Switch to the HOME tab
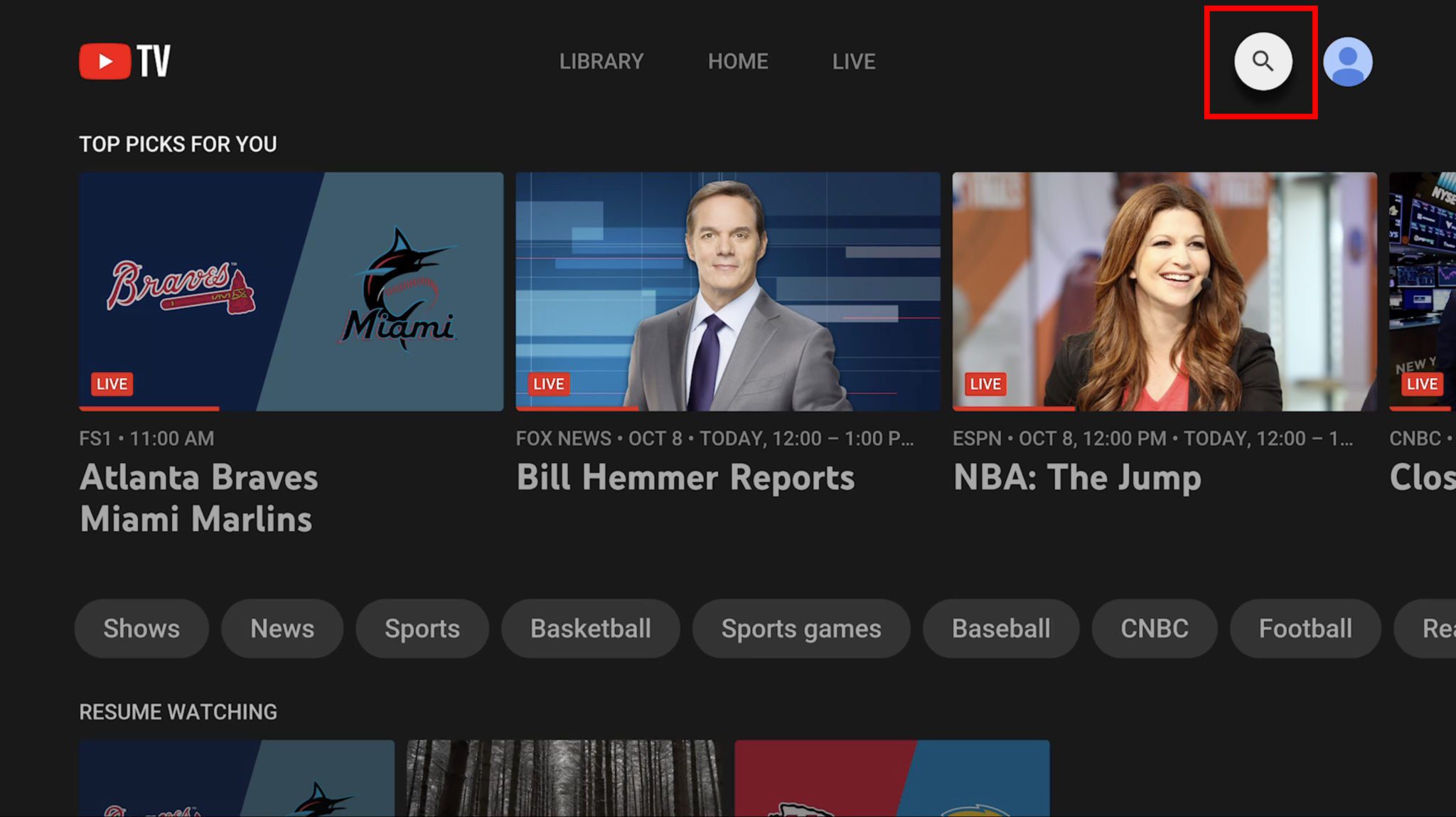The width and height of the screenshot is (1456, 817). point(737,61)
